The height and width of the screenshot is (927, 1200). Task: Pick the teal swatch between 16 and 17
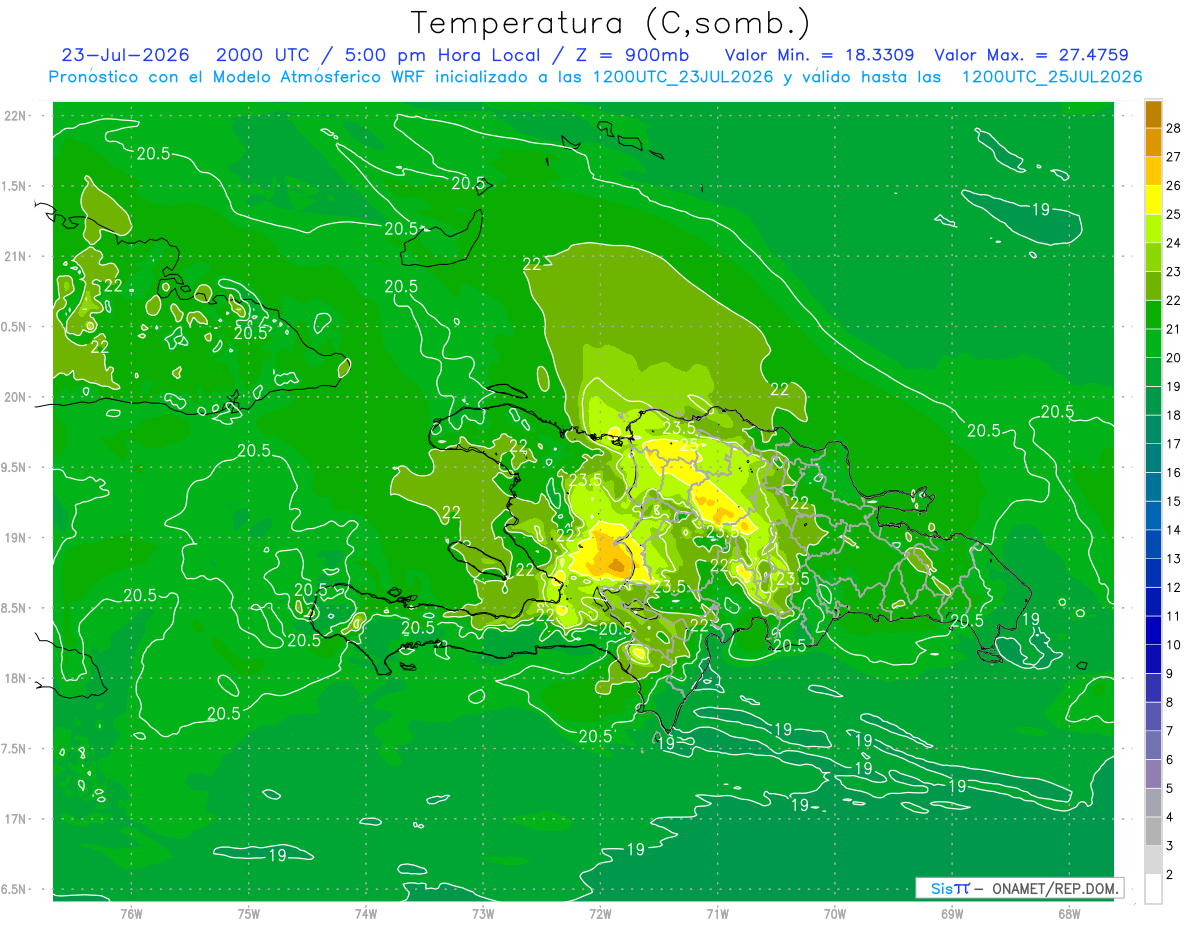click(1153, 459)
